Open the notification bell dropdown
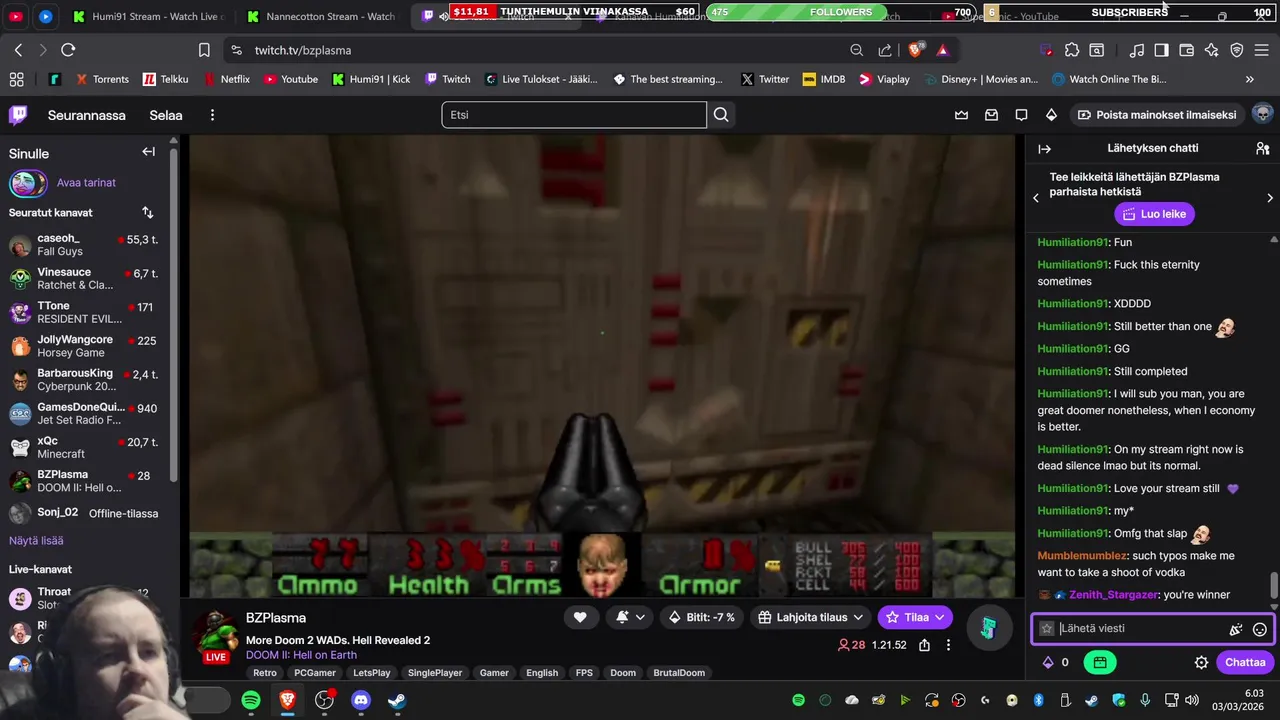The height and width of the screenshot is (720, 1280). click(x=630, y=618)
